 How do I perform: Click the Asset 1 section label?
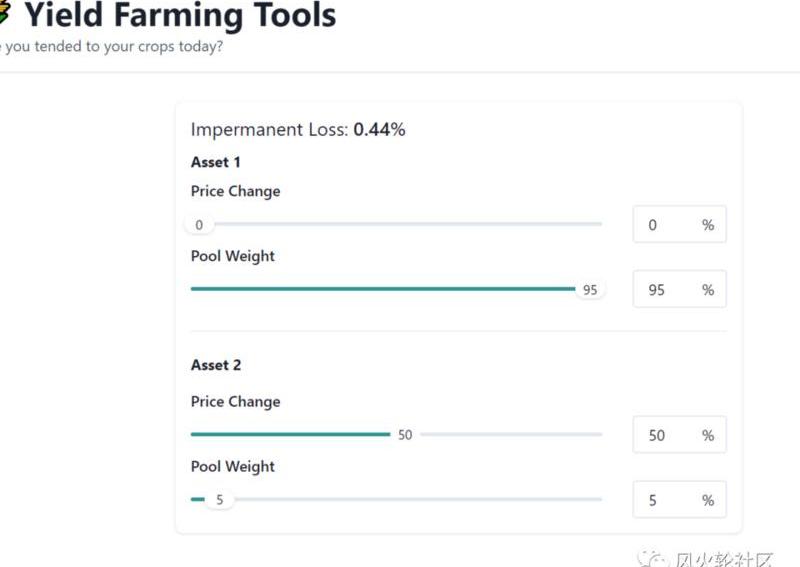[x=215, y=162]
